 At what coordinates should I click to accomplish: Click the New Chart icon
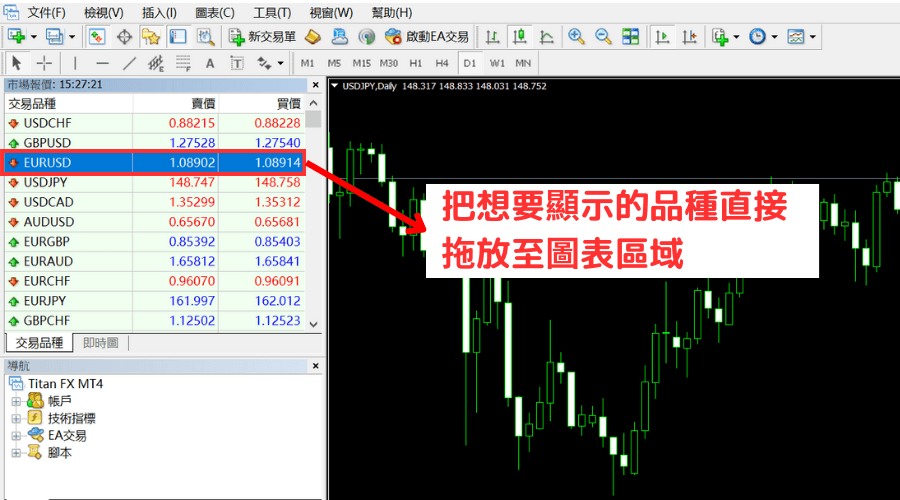point(16,37)
